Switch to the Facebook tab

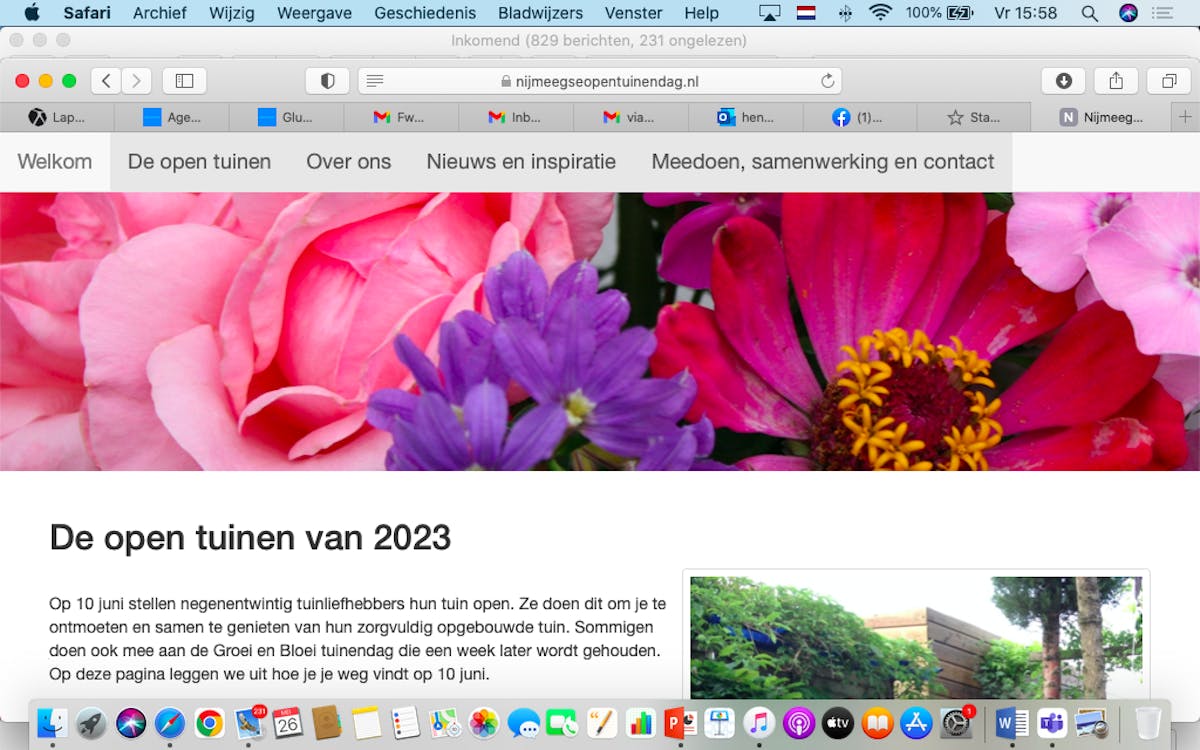[x=860, y=117]
